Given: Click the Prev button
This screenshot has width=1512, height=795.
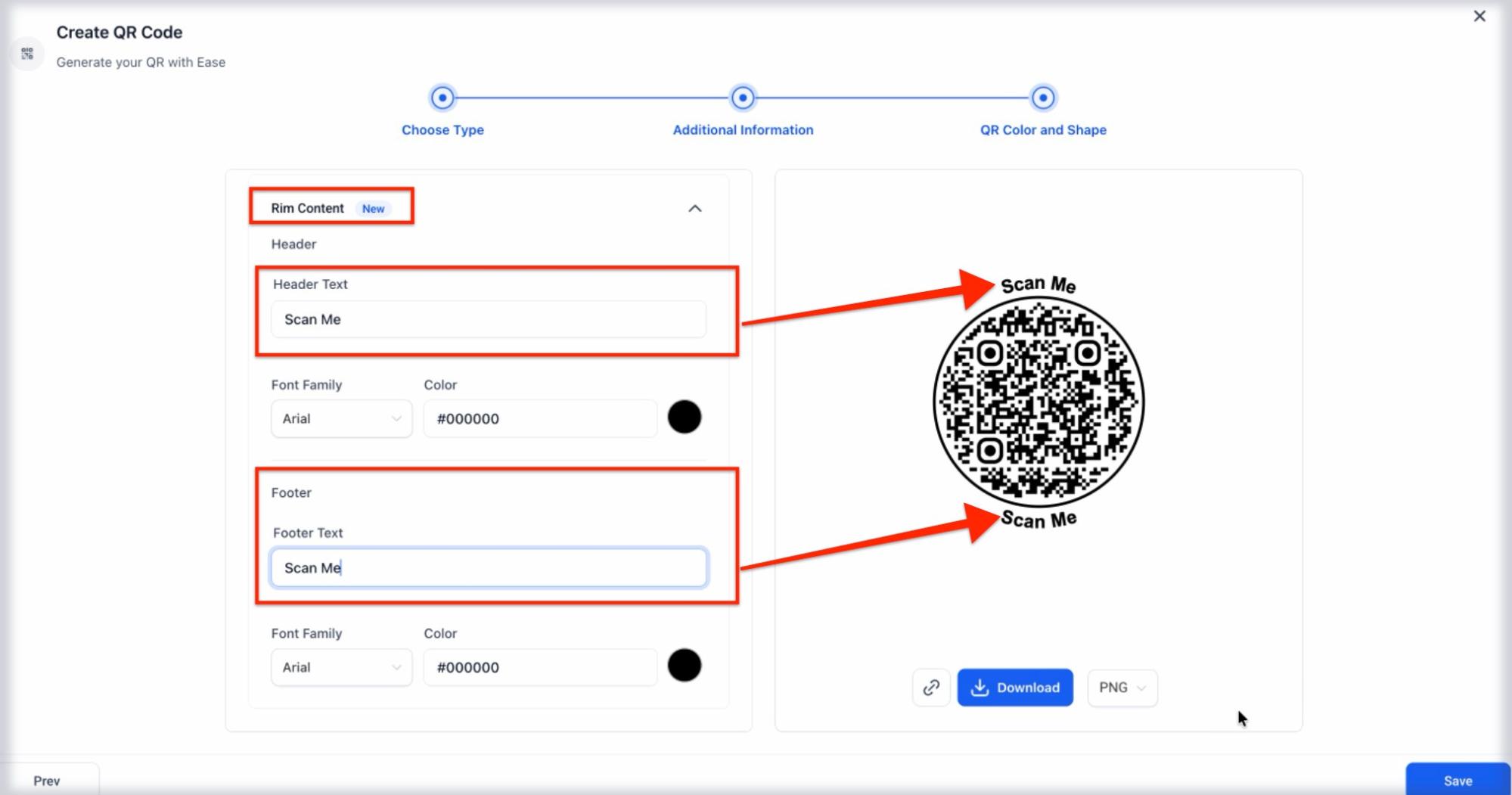Looking at the screenshot, I should click(47, 781).
